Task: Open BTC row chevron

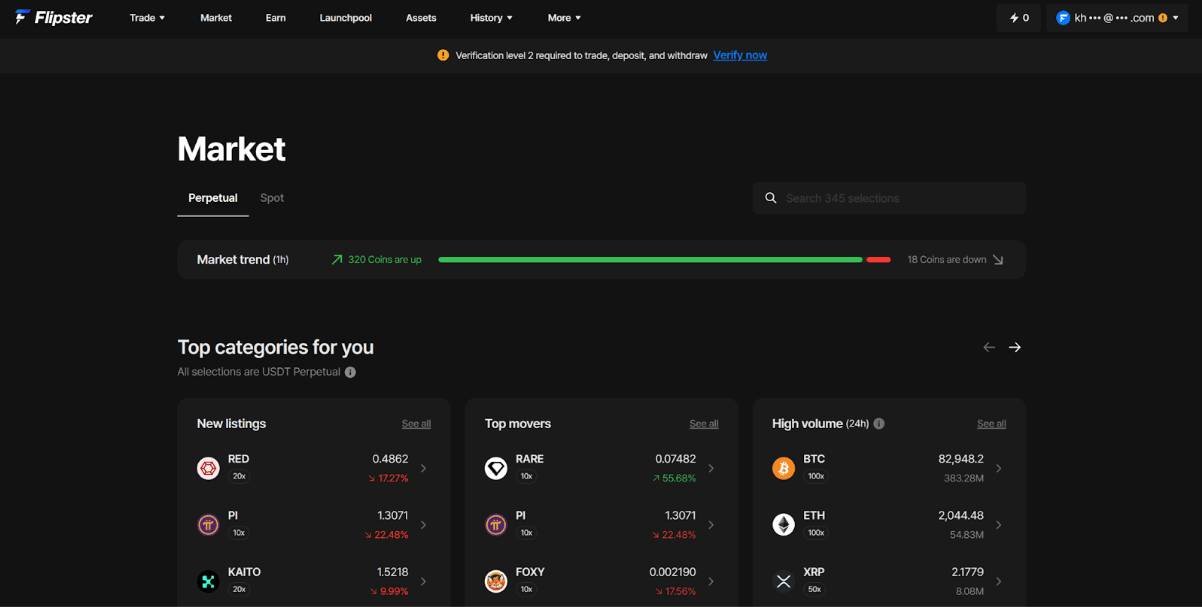Action: coord(999,468)
